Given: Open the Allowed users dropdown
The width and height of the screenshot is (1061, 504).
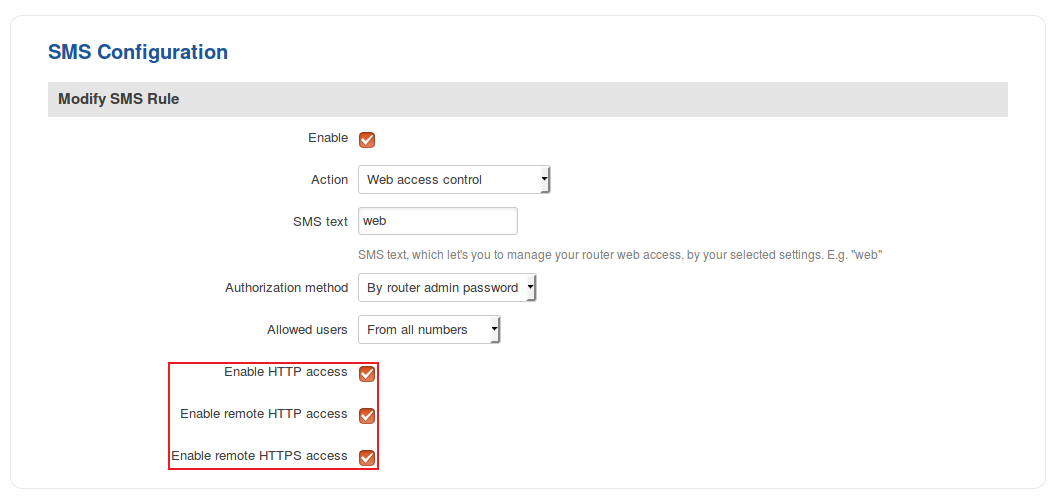Looking at the screenshot, I should click(x=428, y=330).
